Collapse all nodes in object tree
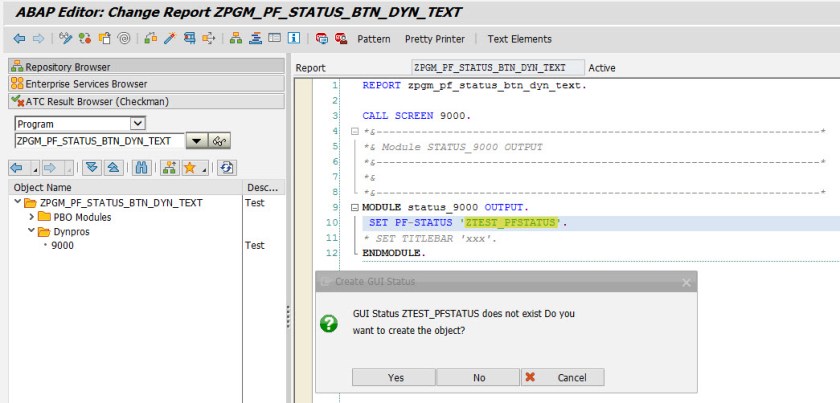 point(113,168)
